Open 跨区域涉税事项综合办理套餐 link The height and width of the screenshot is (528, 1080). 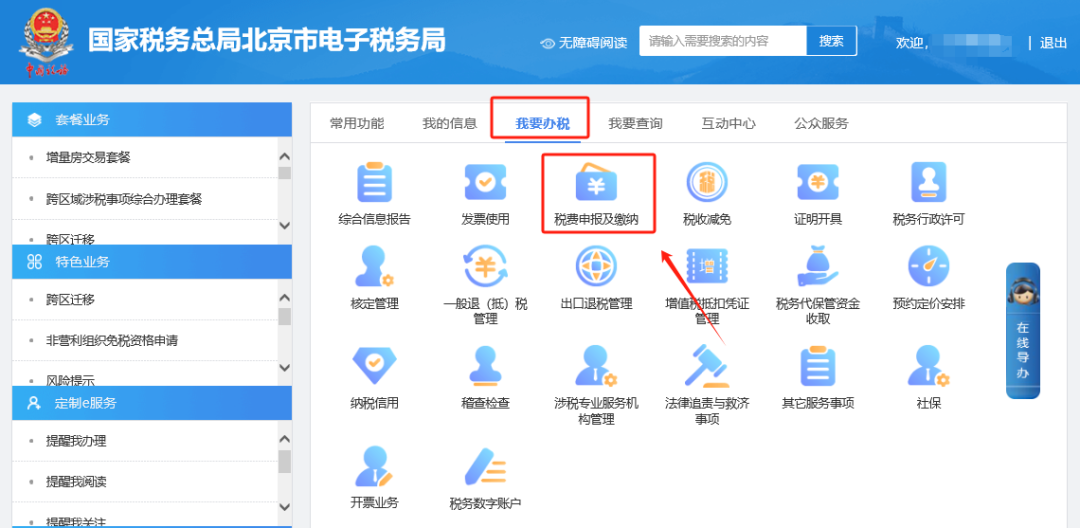pos(124,199)
